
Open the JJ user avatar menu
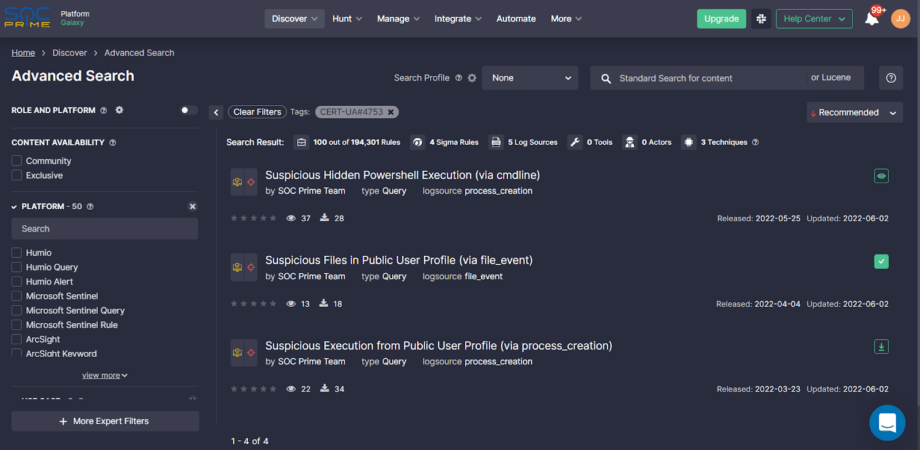click(x=900, y=19)
